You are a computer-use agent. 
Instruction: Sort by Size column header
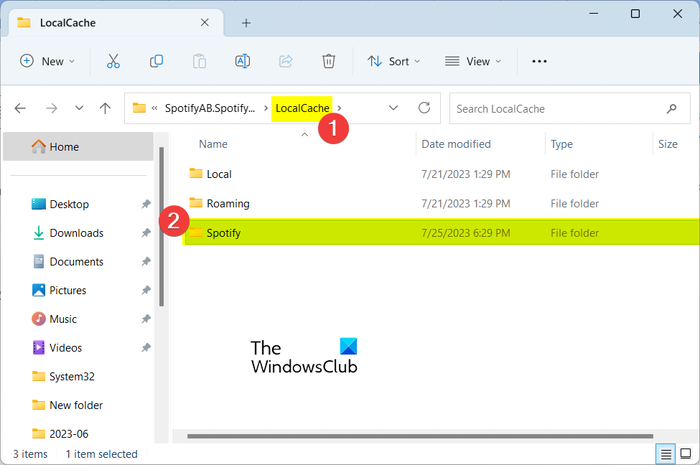pyautogui.click(x=667, y=144)
